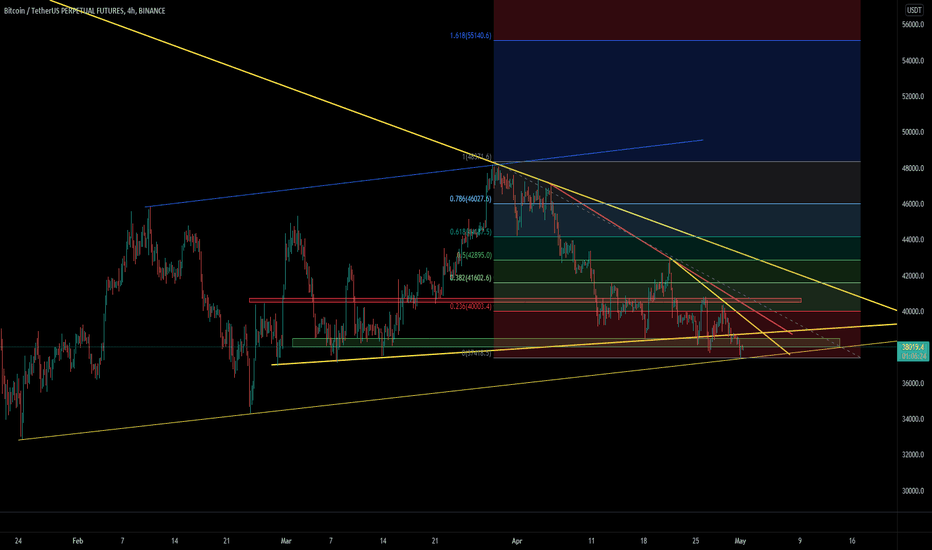Select the green horizontal support zone rectangle
932x550 pixels.
click(x=566, y=342)
